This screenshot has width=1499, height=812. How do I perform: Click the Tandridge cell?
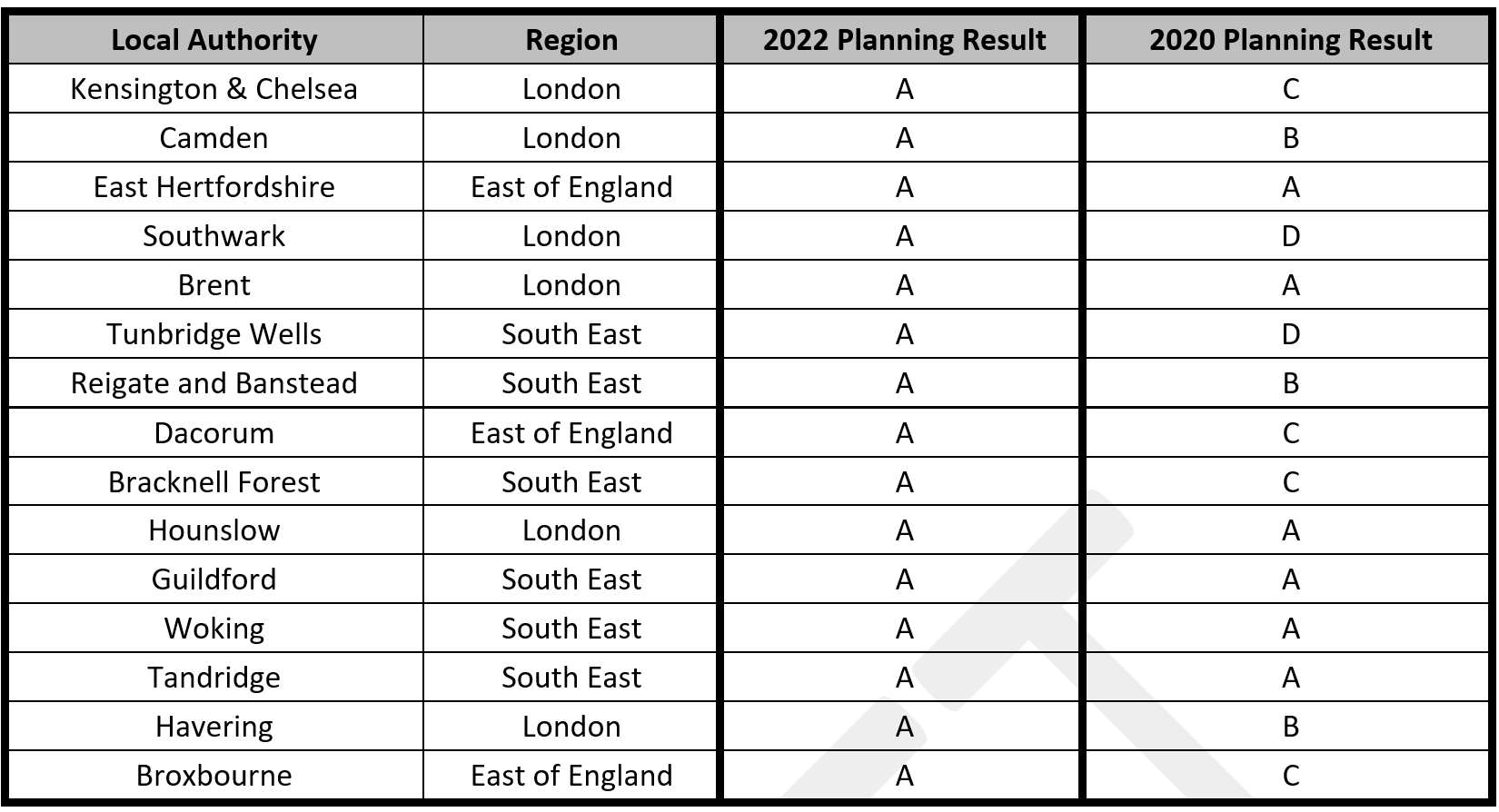[x=214, y=678]
